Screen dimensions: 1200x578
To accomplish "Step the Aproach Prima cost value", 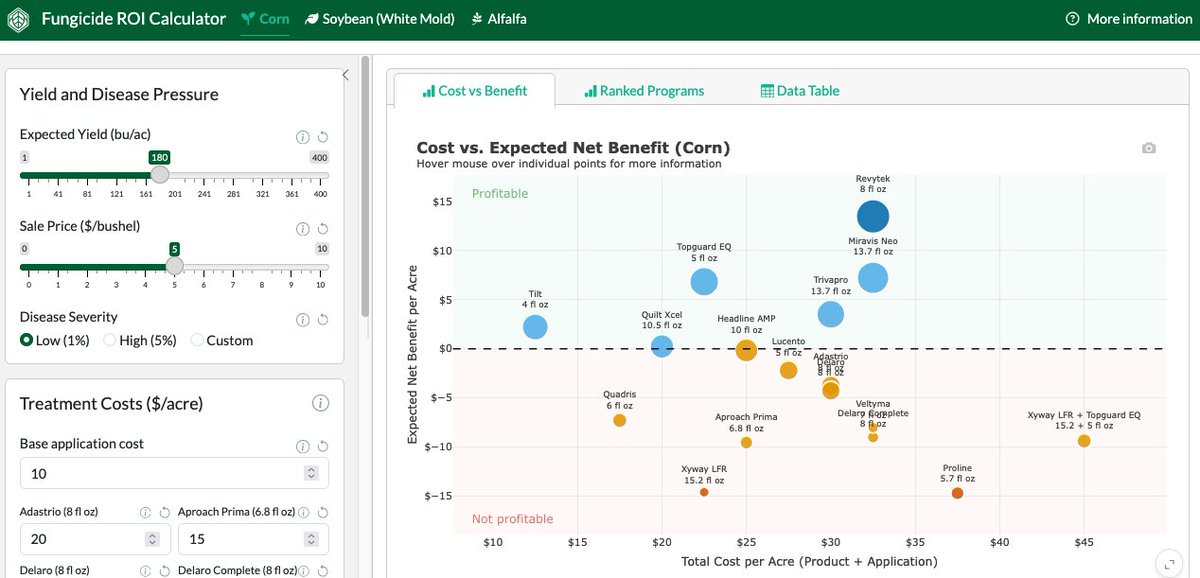I will (x=310, y=539).
